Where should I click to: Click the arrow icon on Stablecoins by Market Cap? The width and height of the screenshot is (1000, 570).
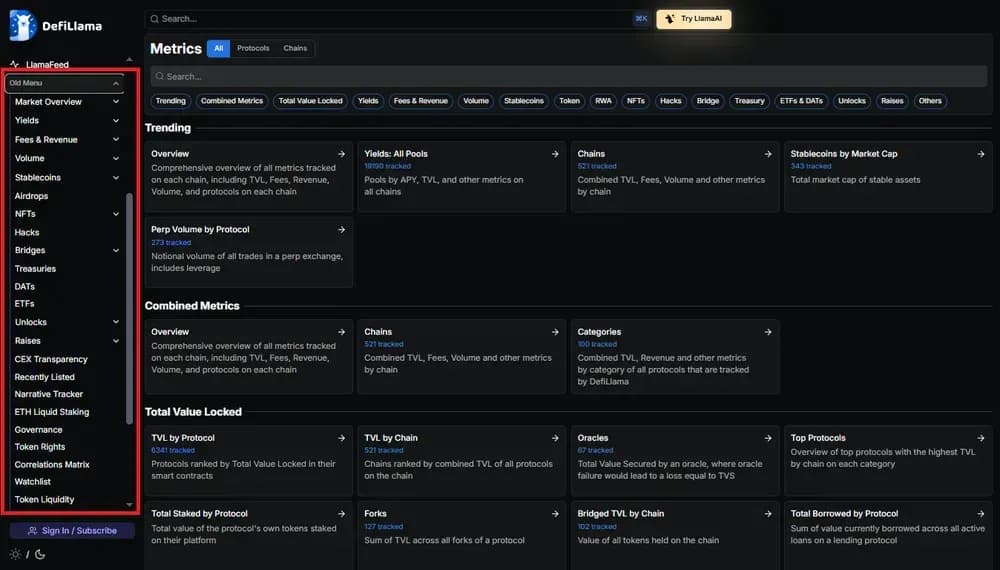point(981,154)
